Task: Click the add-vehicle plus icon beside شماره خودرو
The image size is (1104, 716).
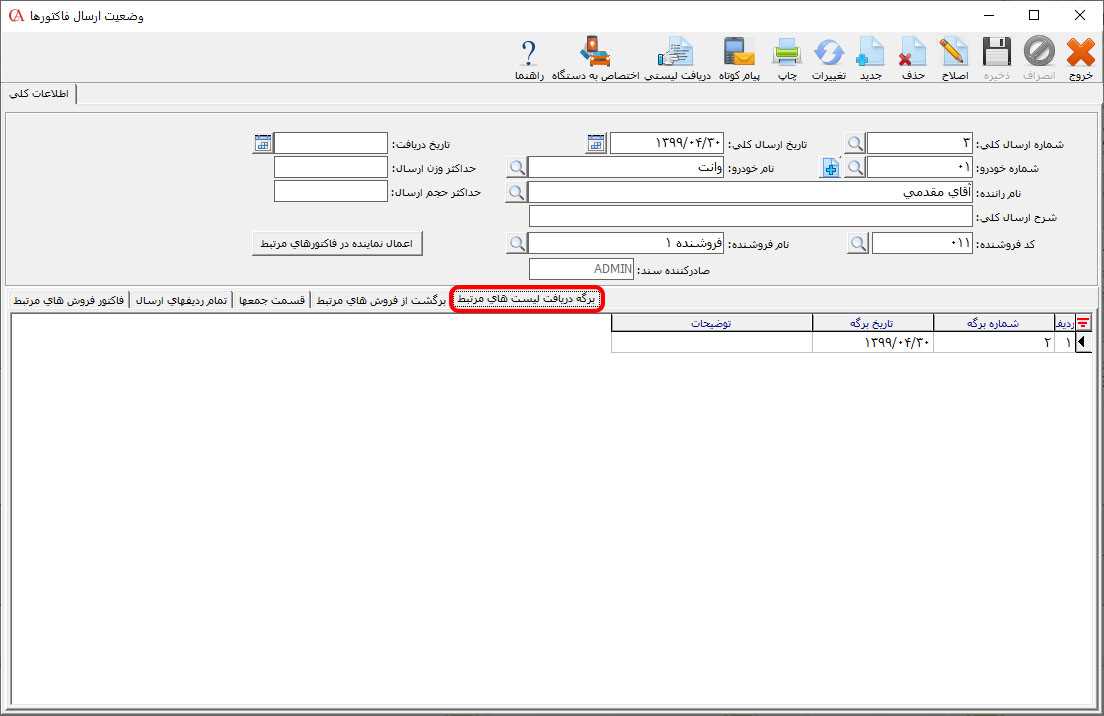Action: (830, 168)
